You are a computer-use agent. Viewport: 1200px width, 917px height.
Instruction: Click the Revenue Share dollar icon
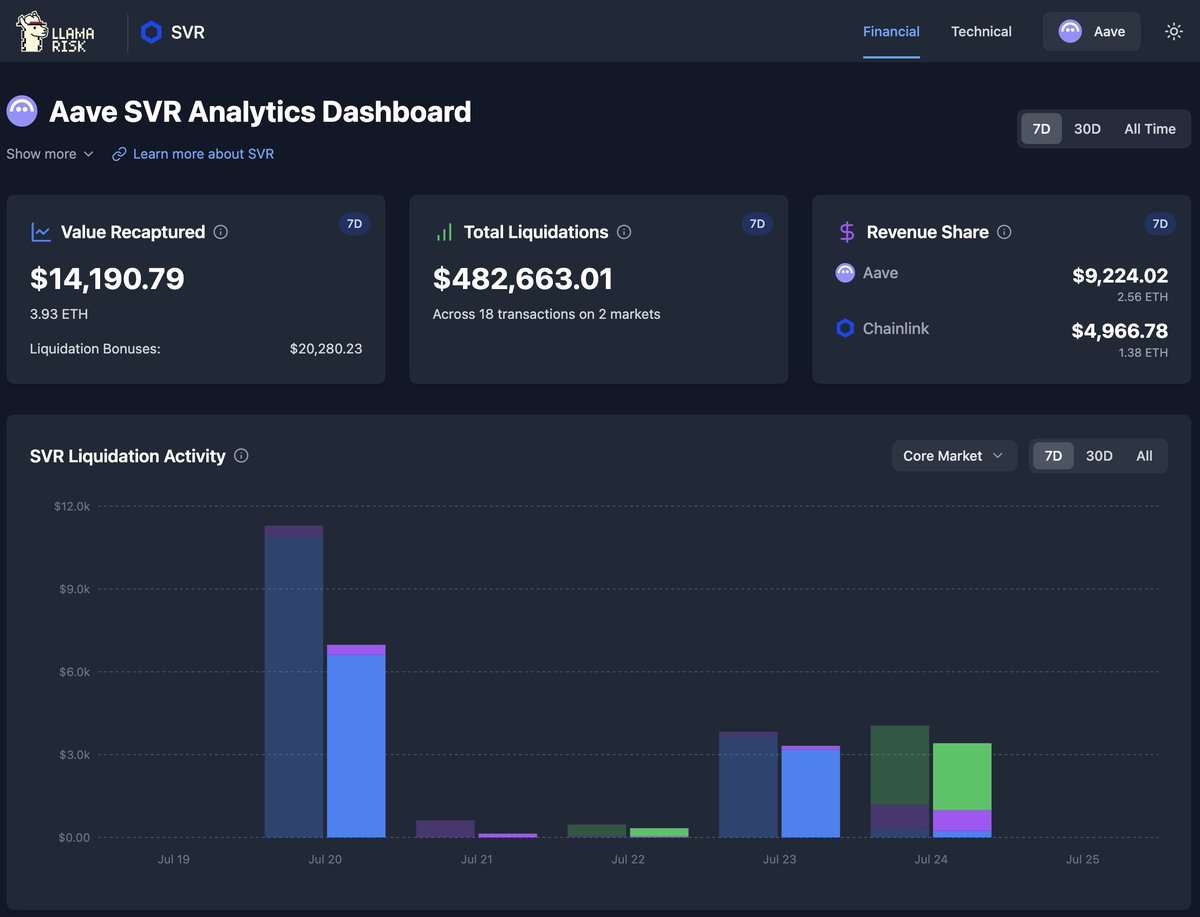click(847, 232)
